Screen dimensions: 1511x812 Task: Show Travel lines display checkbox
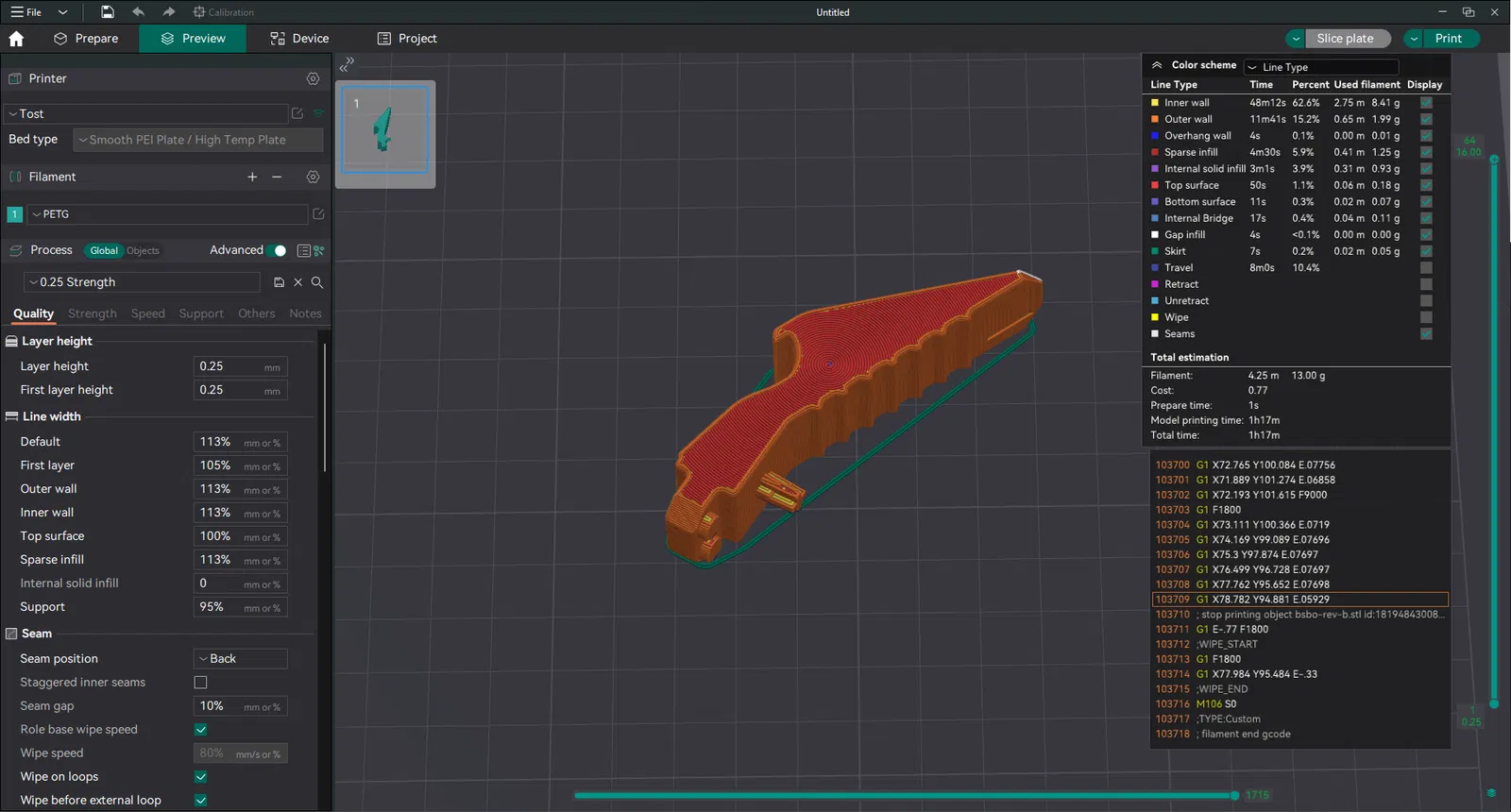[1426, 268]
